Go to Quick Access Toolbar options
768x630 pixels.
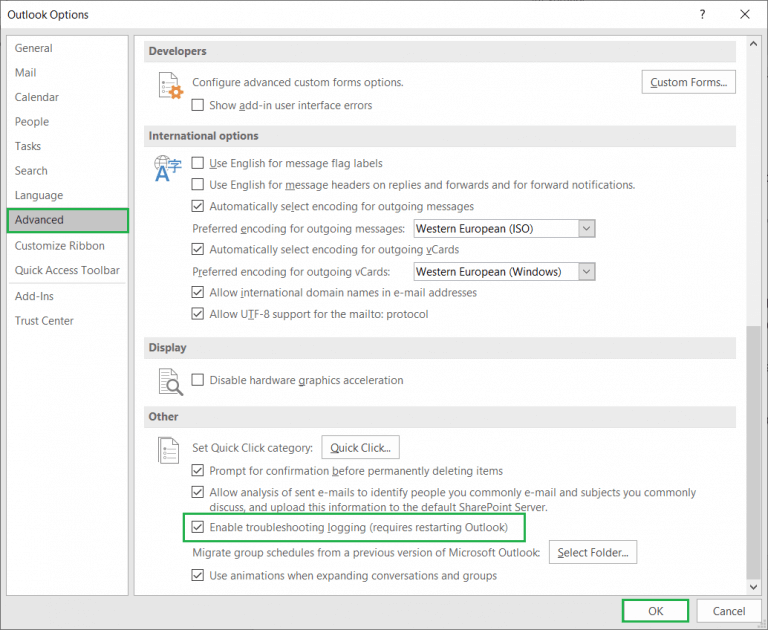pos(68,270)
